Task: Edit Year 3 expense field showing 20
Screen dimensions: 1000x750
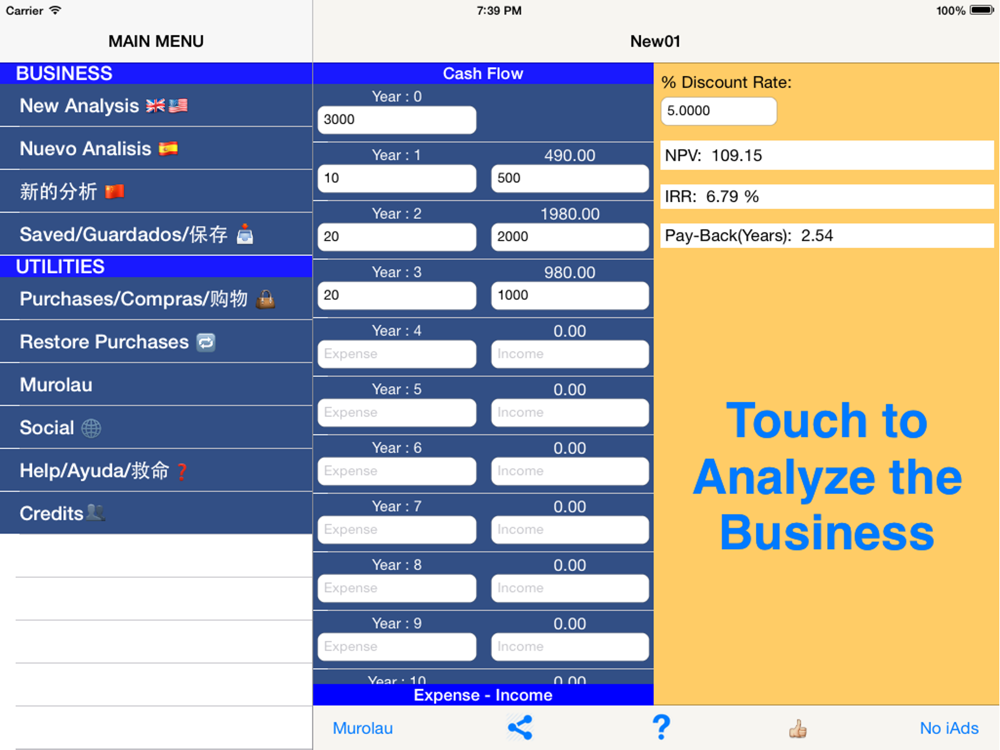Action: pos(397,295)
